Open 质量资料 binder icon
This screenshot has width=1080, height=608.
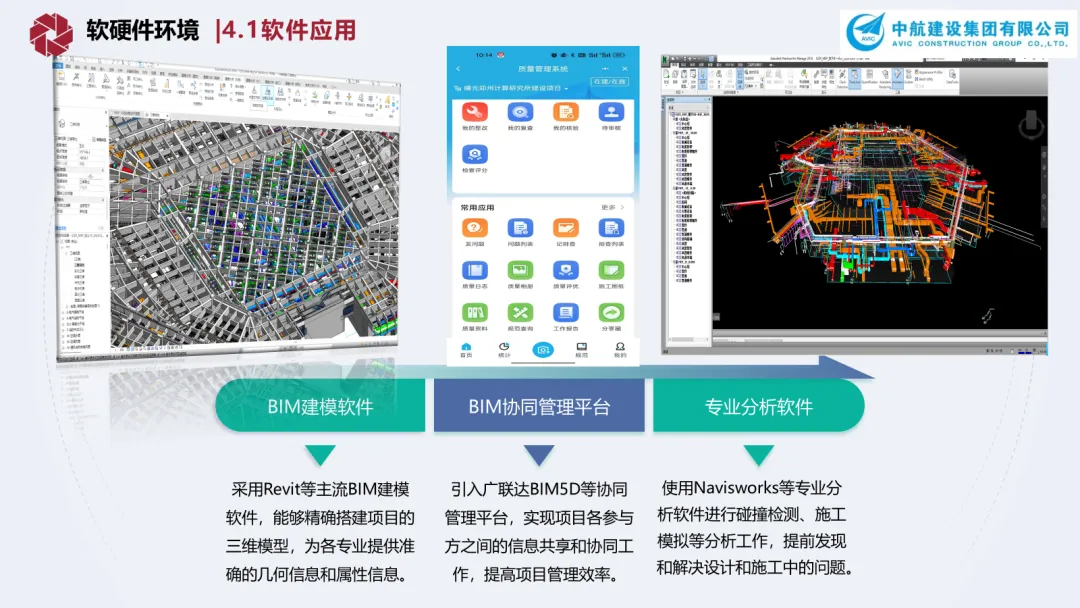pyautogui.click(x=475, y=313)
